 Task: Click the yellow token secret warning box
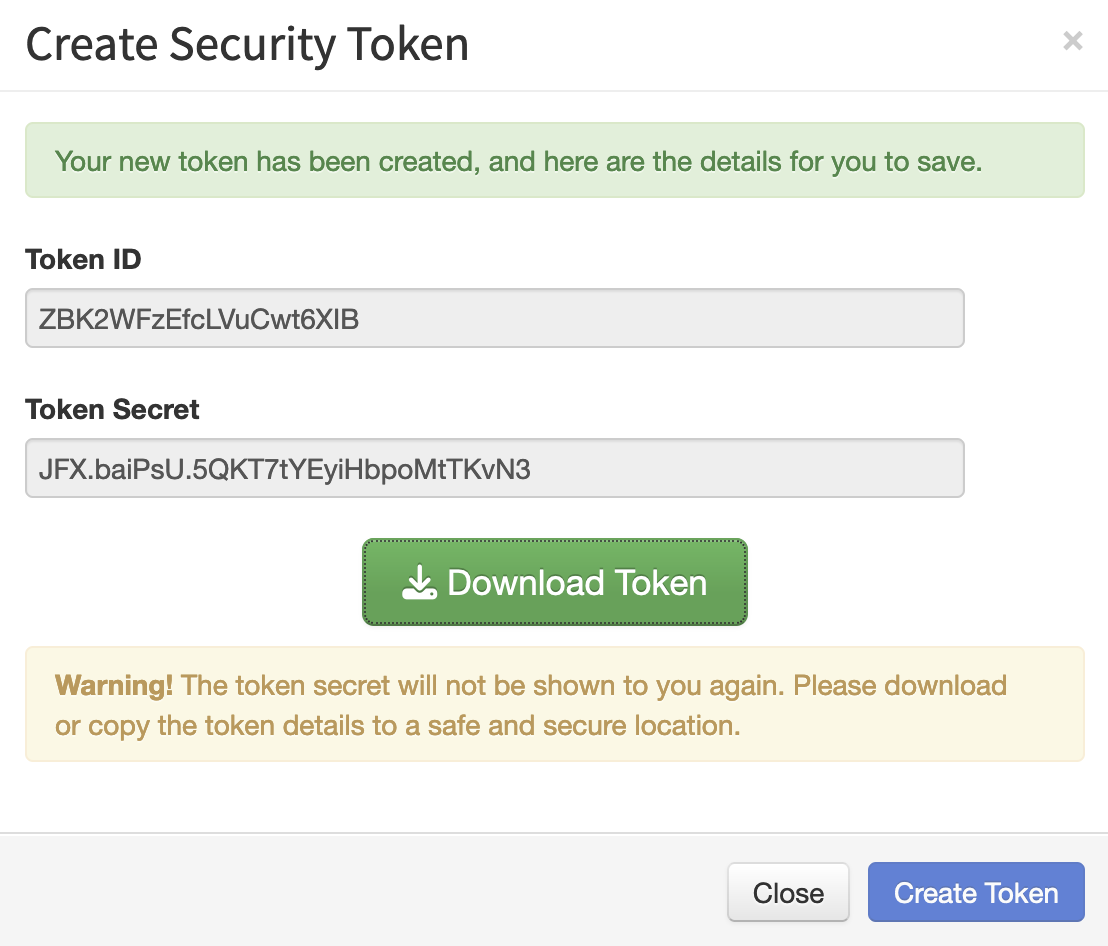click(555, 704)
